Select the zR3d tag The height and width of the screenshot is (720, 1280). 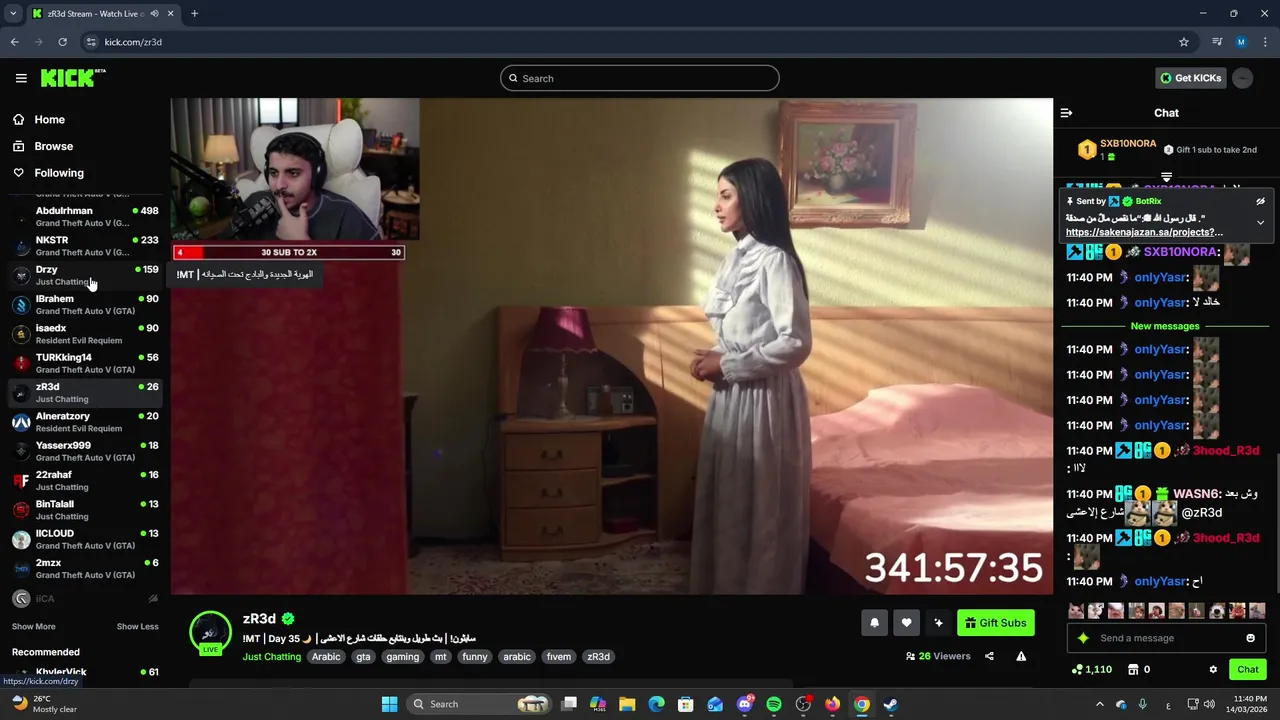[598, 657]
